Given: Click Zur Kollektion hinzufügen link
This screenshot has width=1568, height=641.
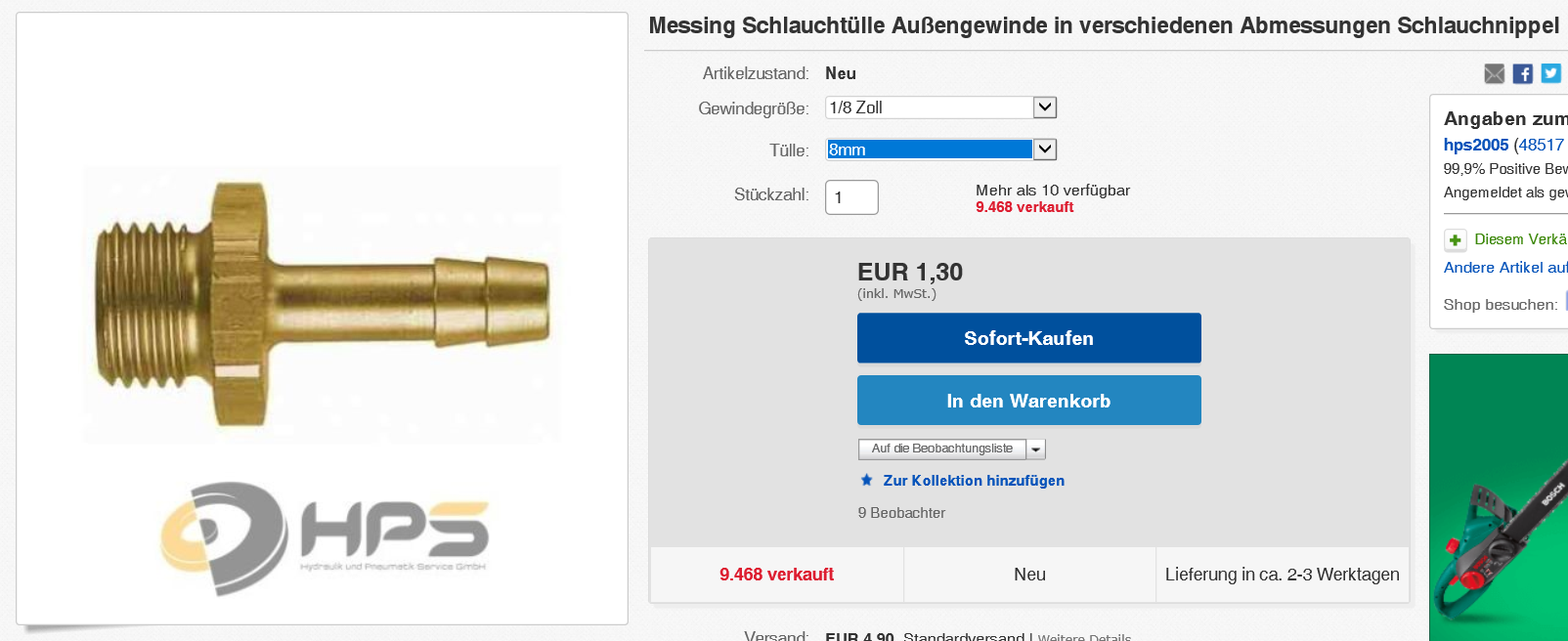Looking at the screenshot, I should (974, 481).
